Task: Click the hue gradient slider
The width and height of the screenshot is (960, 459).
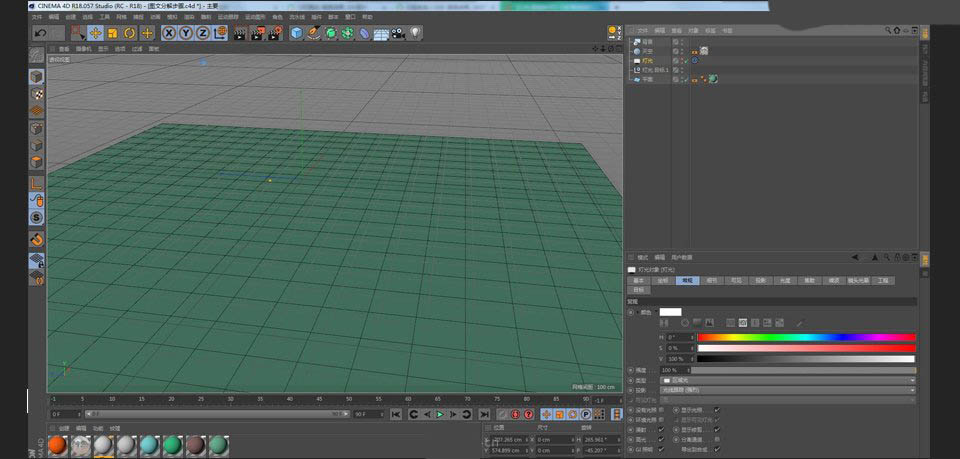Action: click(805, 337)
